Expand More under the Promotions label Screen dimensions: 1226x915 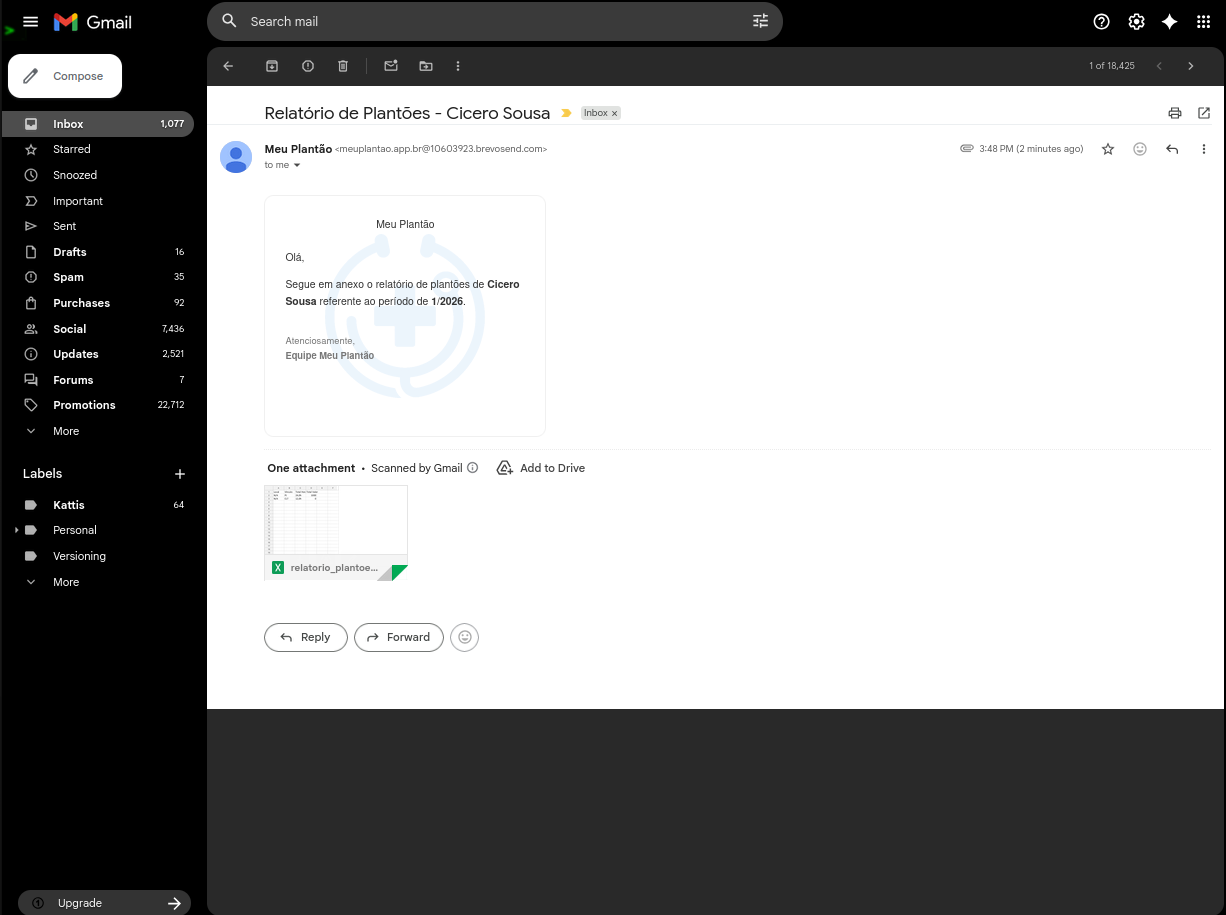(x=65, y=431)
